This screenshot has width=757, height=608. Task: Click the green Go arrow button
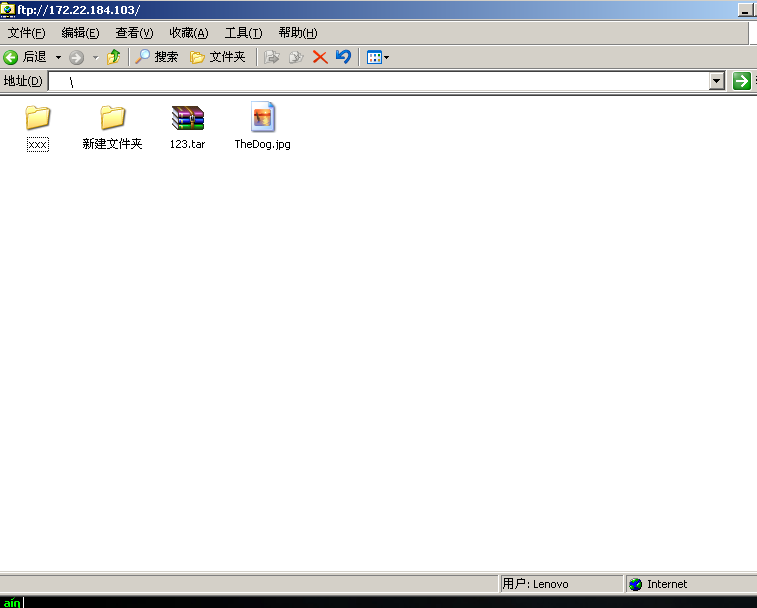742,81
